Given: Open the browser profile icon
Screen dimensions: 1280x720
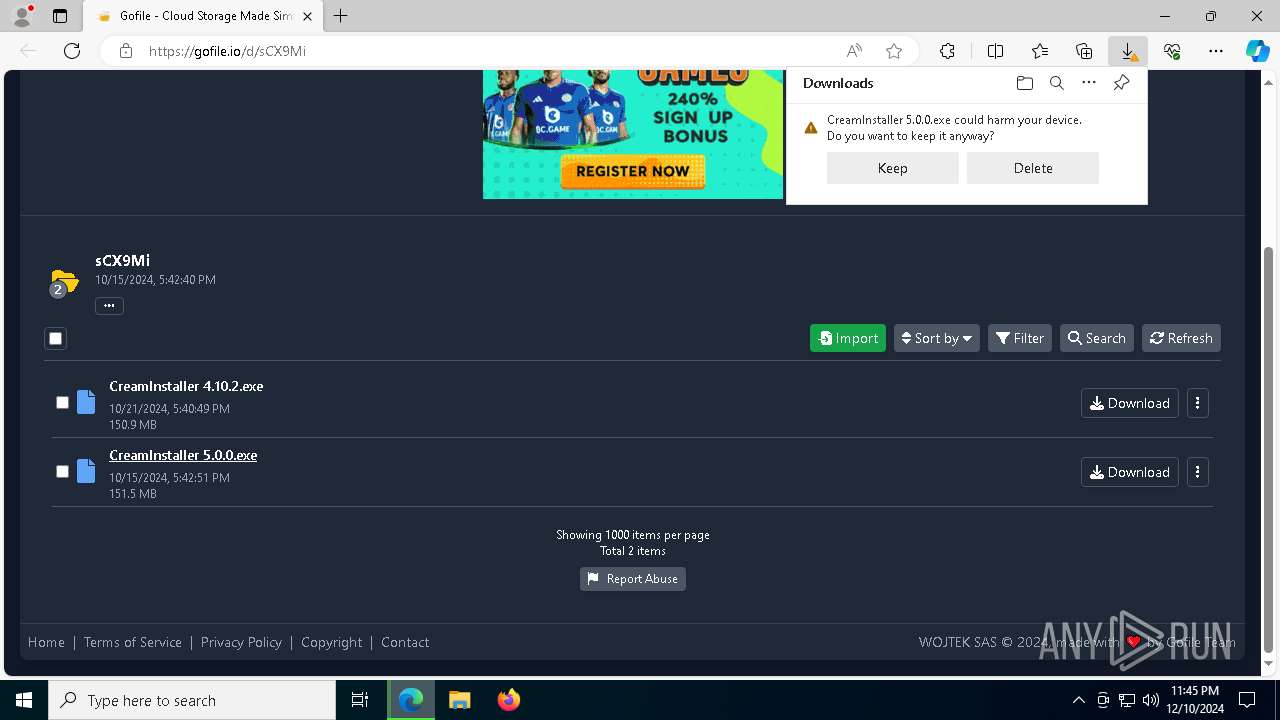Looking at the screenshot, I should (x=22, y=16).
